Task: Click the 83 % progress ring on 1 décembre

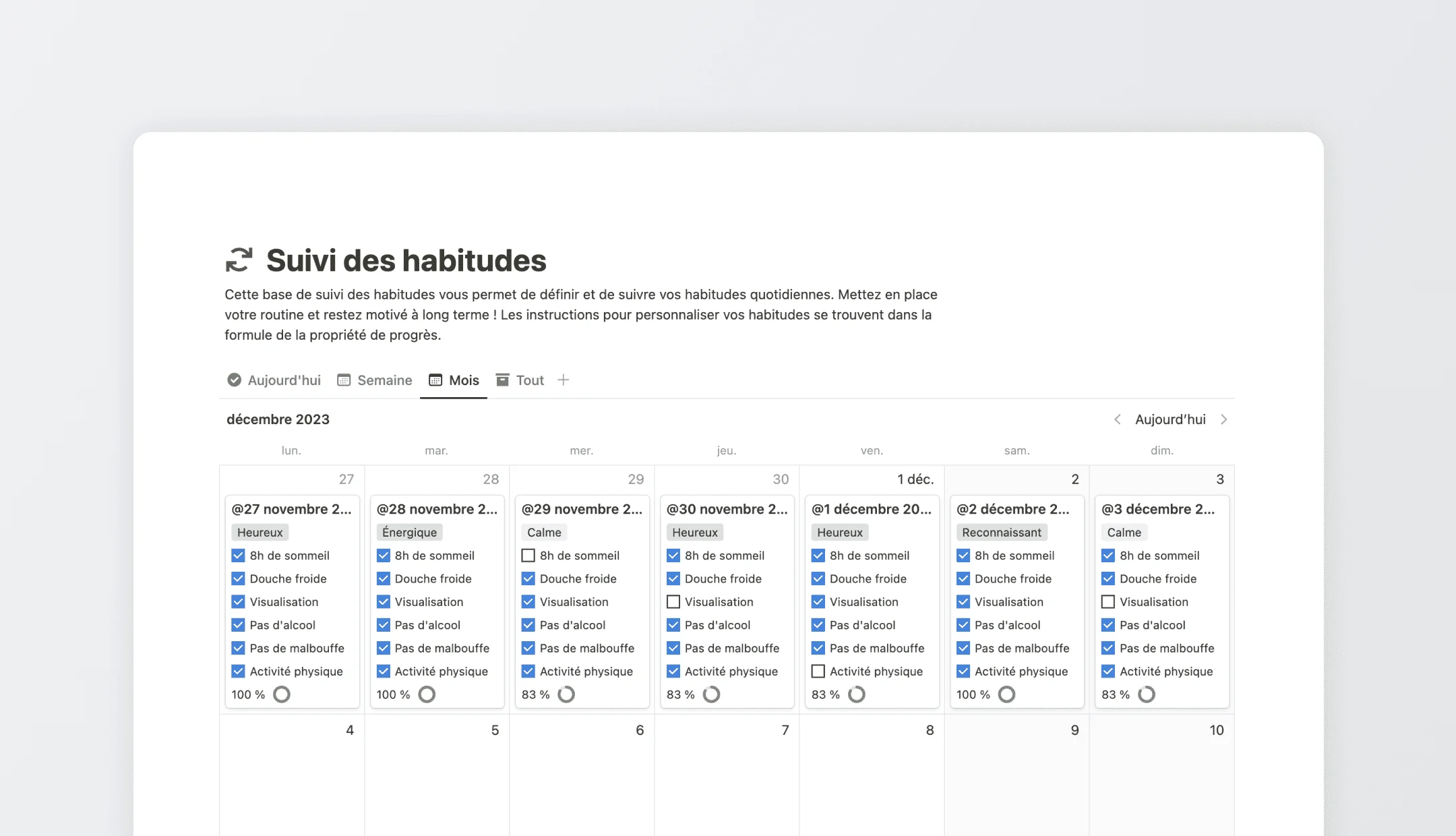Action: click(856, 694)
